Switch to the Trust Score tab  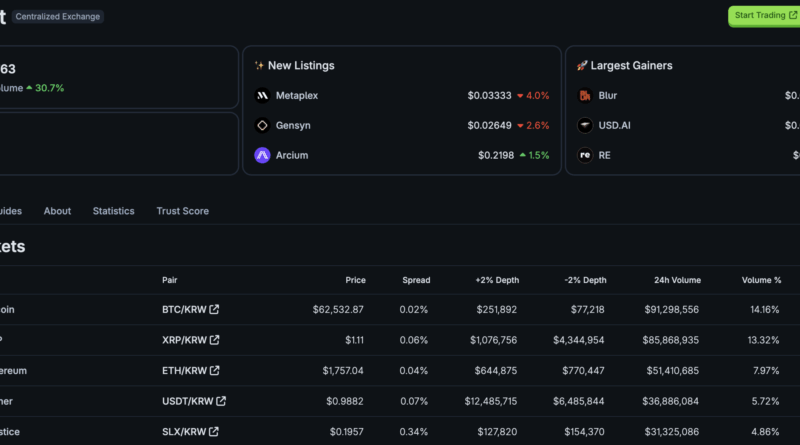183,211
